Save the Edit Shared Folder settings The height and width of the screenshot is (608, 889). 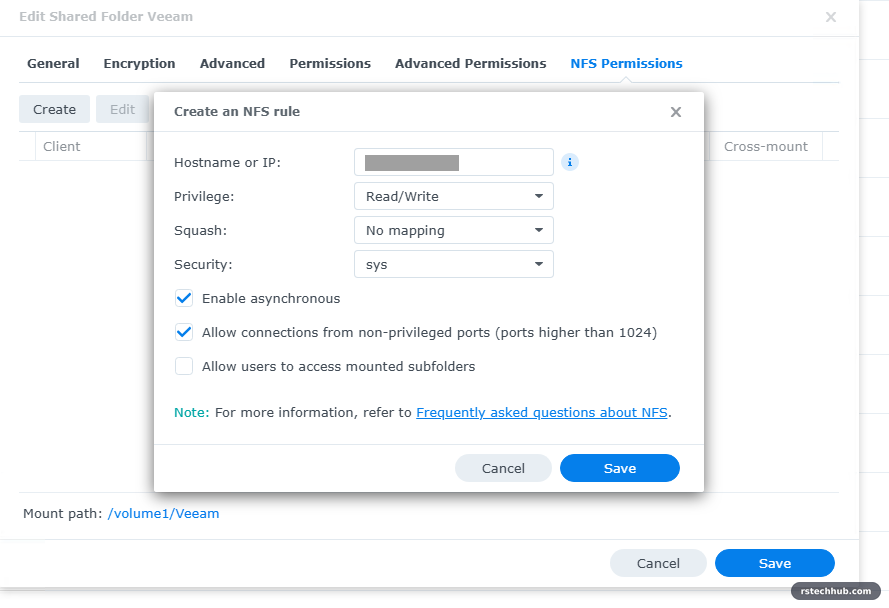coord(775,563)
